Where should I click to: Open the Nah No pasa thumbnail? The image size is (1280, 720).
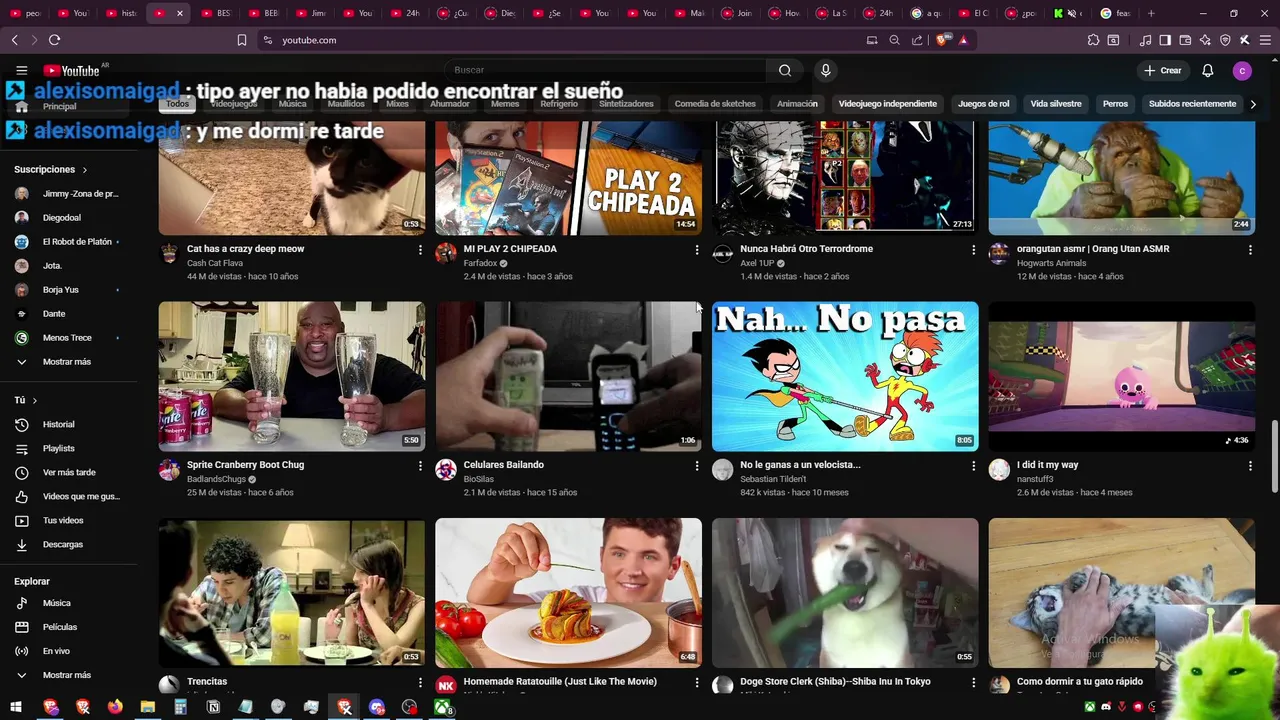click(x=845, y=376)
